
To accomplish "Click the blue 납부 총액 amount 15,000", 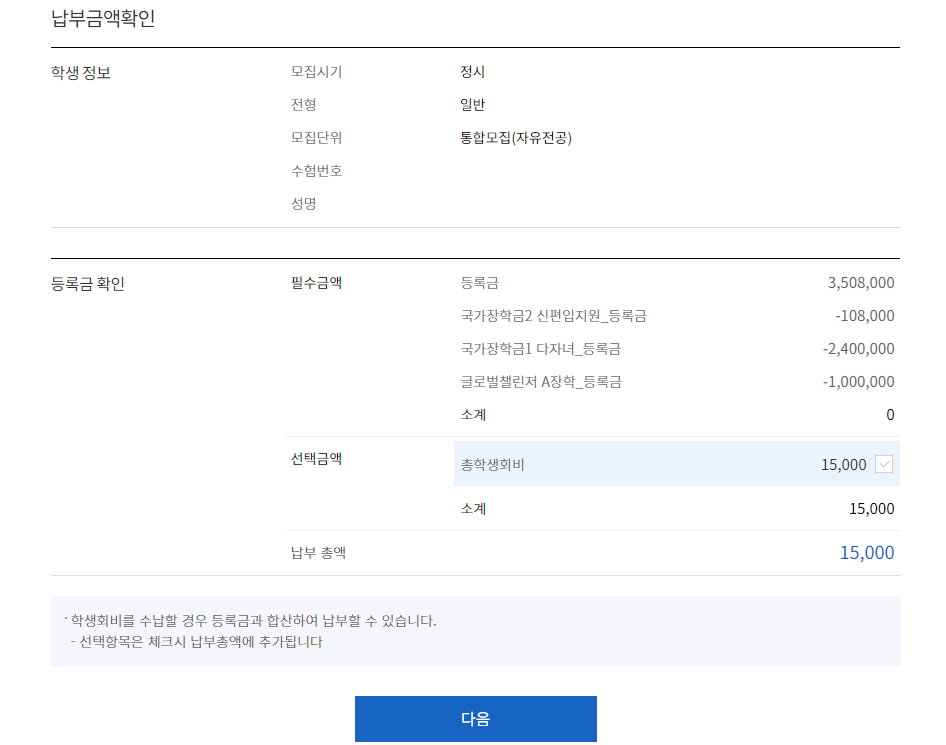I will coord(866,553).
